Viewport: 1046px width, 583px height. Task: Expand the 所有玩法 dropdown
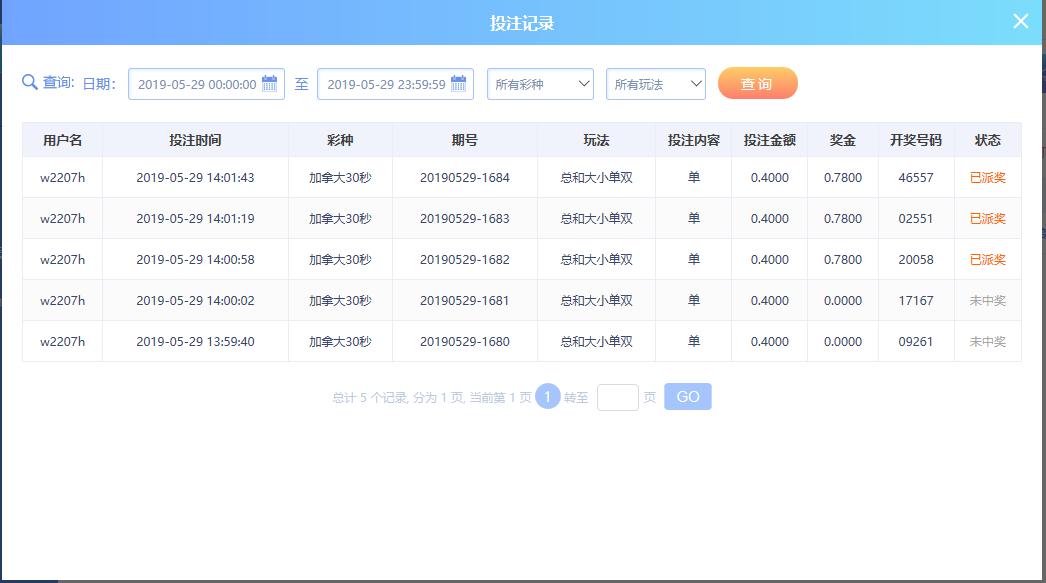(x=656, y=84)
